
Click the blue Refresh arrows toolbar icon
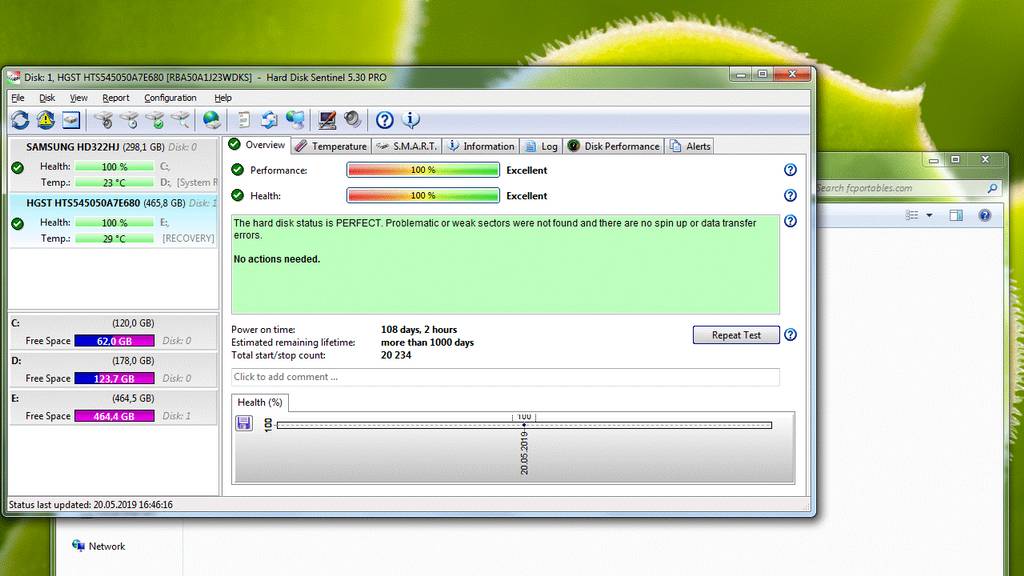pos(20,120)
